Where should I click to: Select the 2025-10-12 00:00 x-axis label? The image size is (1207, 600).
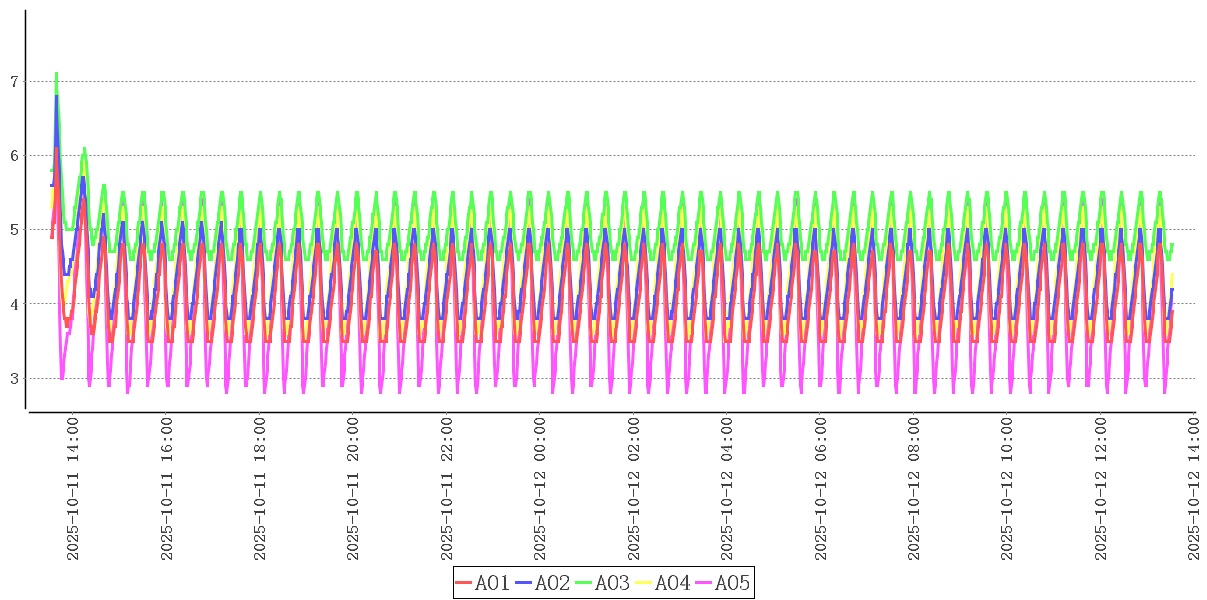540,489
